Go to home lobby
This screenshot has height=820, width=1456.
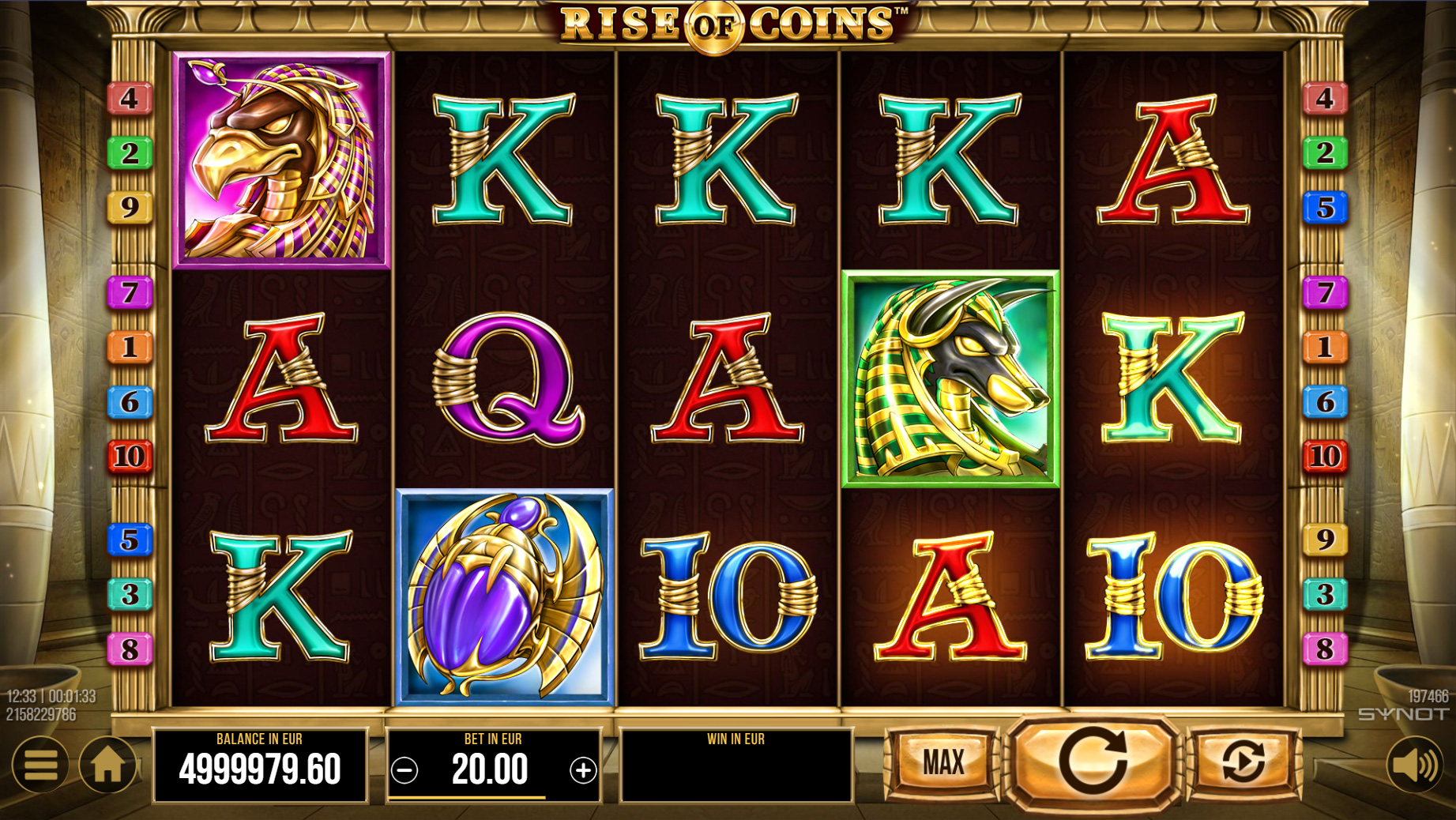point(107,764)
